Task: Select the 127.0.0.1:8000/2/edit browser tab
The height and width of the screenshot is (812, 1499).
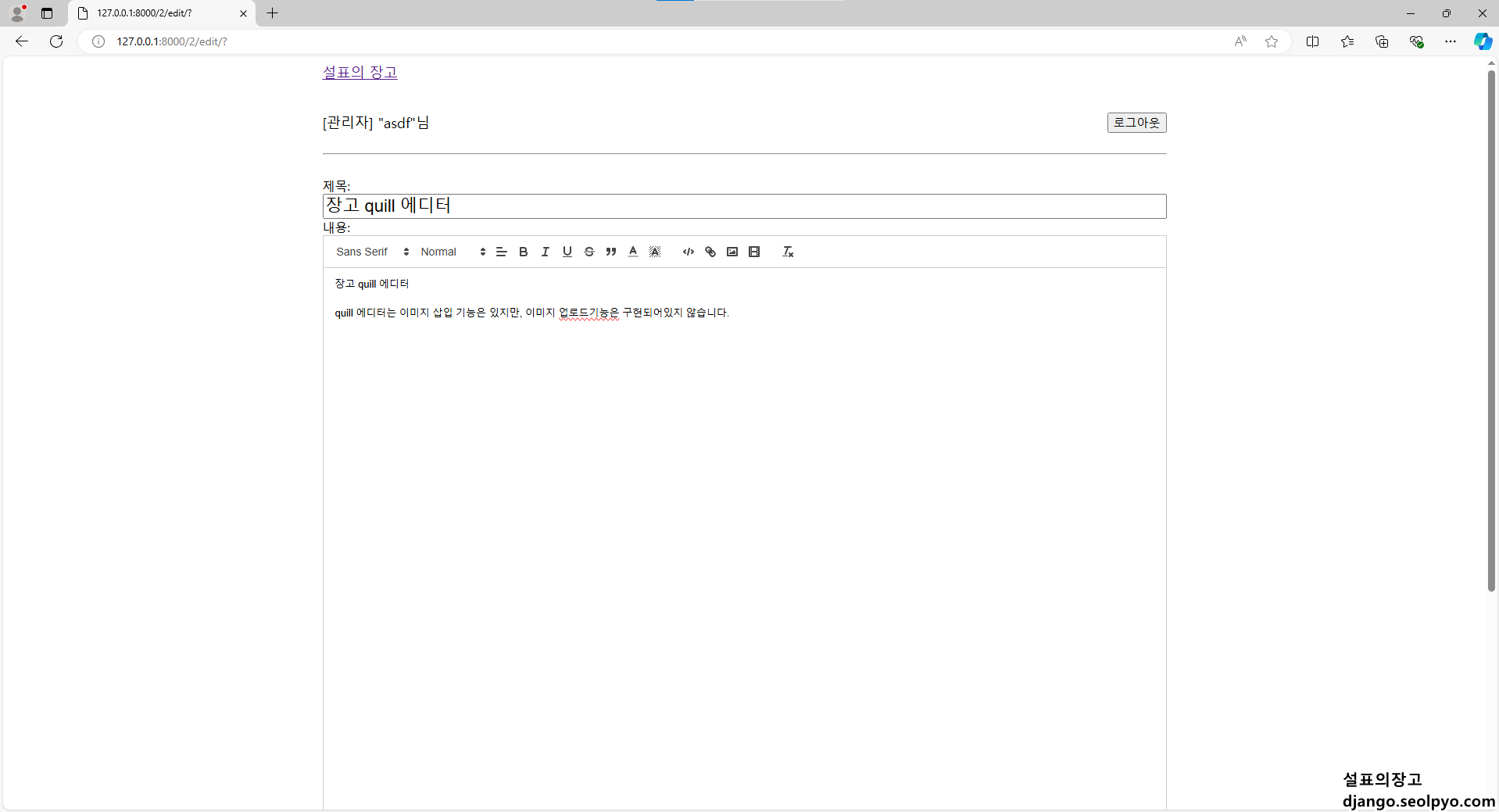Action: (162, 13)
